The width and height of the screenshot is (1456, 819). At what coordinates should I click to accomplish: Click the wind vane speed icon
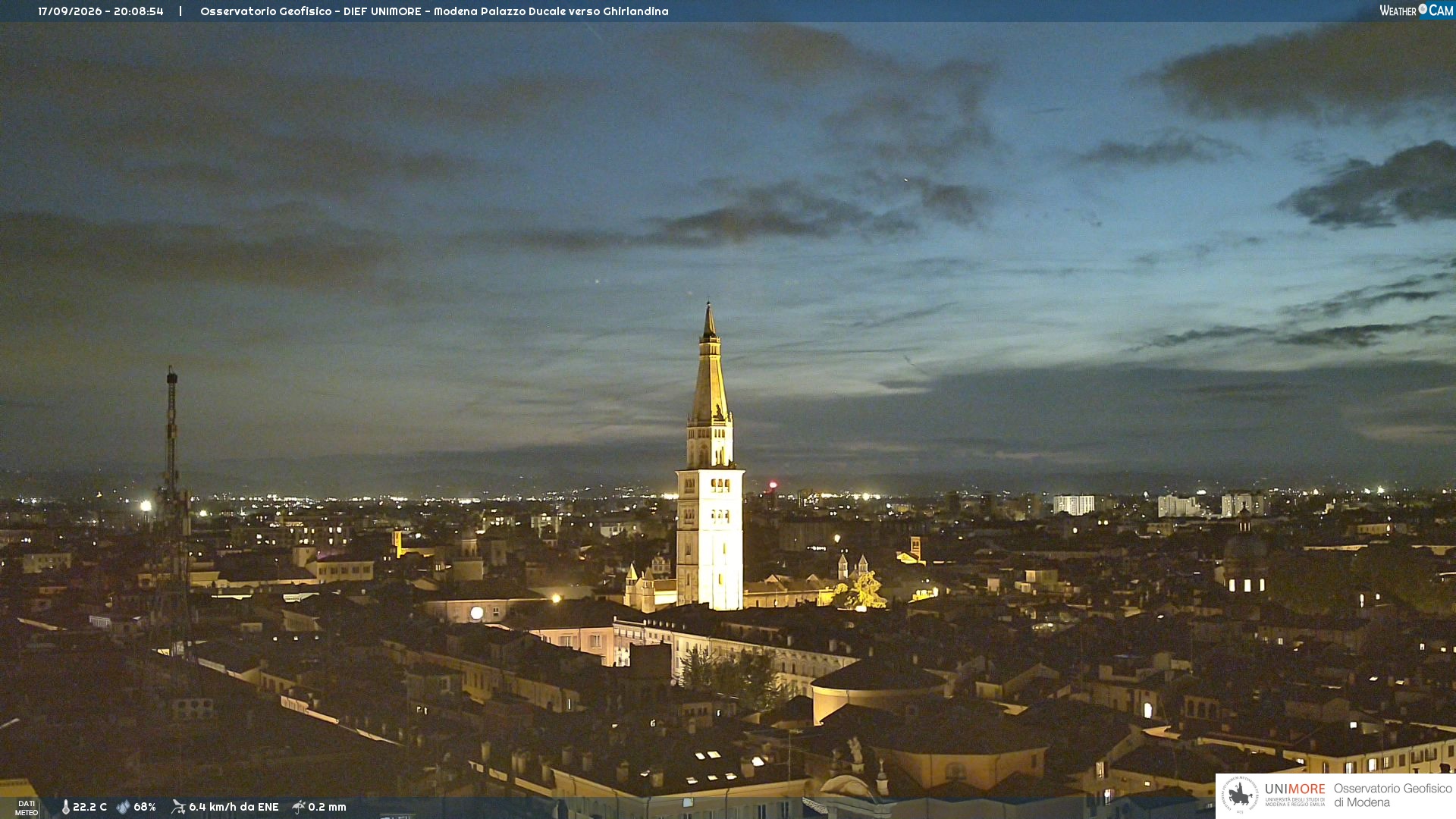[178, 807]
